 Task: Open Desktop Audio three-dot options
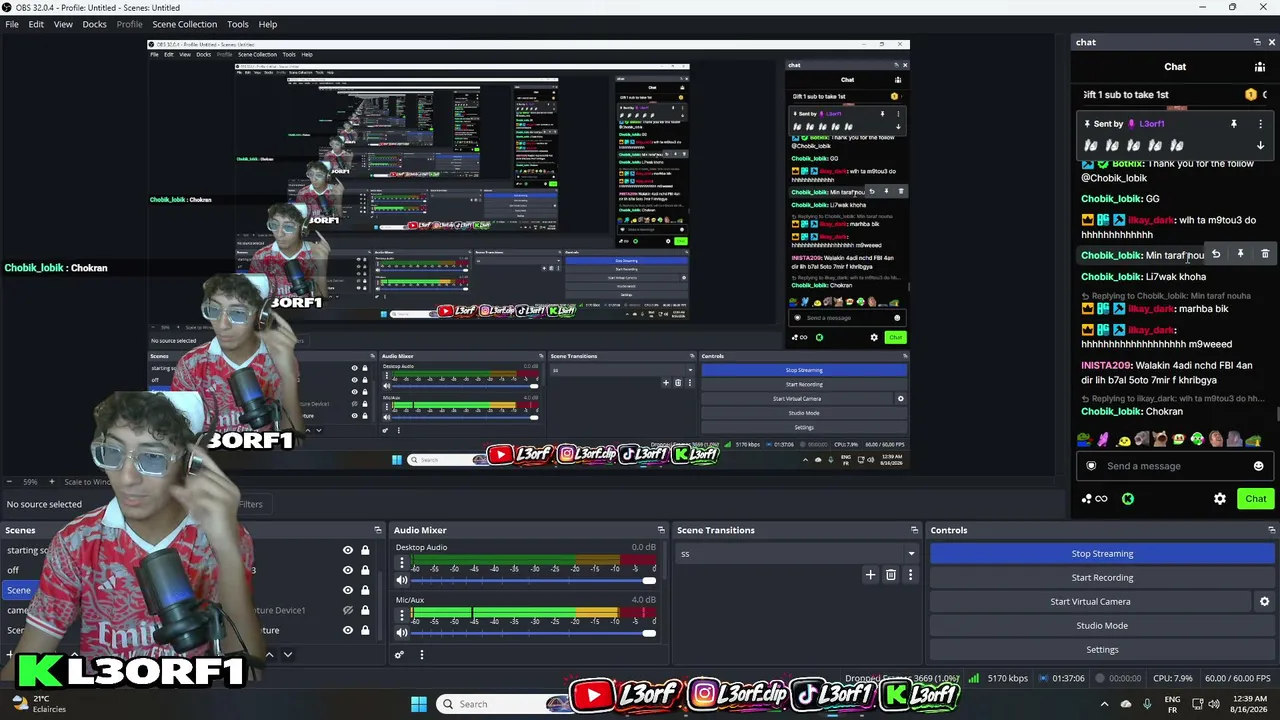click(402, 563)
